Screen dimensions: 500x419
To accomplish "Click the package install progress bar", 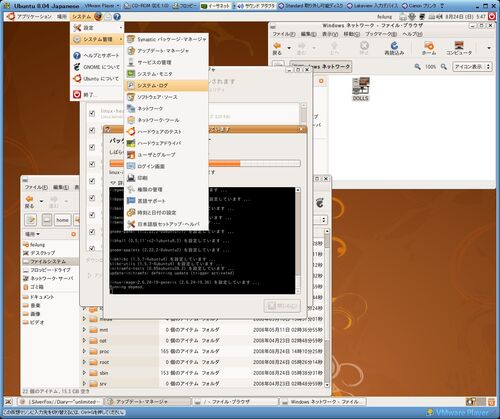I will [205, 163].
